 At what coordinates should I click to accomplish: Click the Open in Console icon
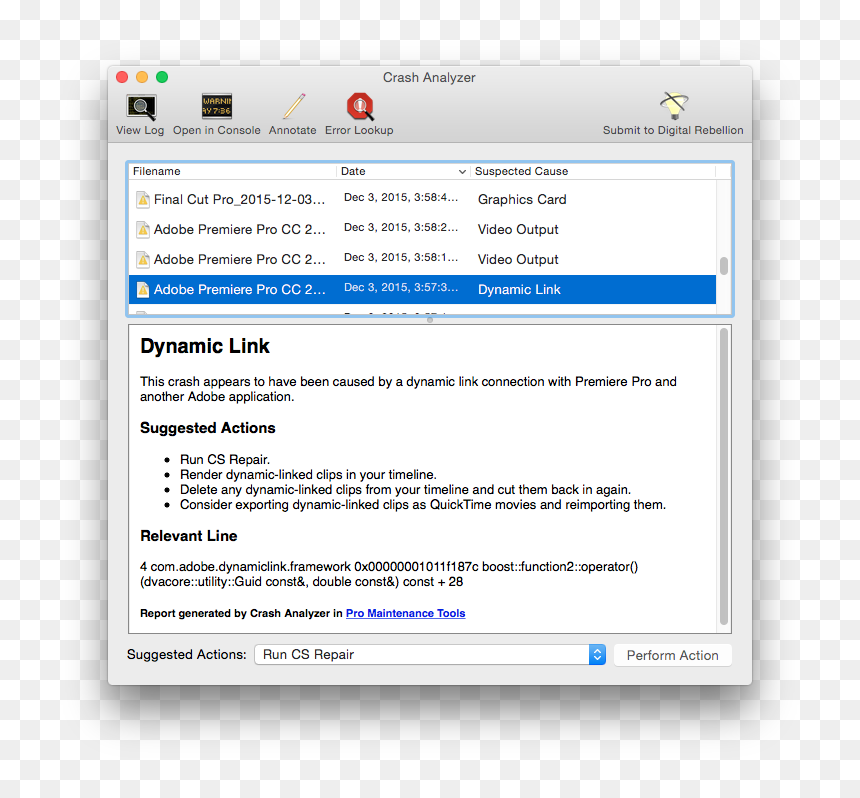[217, 106]
